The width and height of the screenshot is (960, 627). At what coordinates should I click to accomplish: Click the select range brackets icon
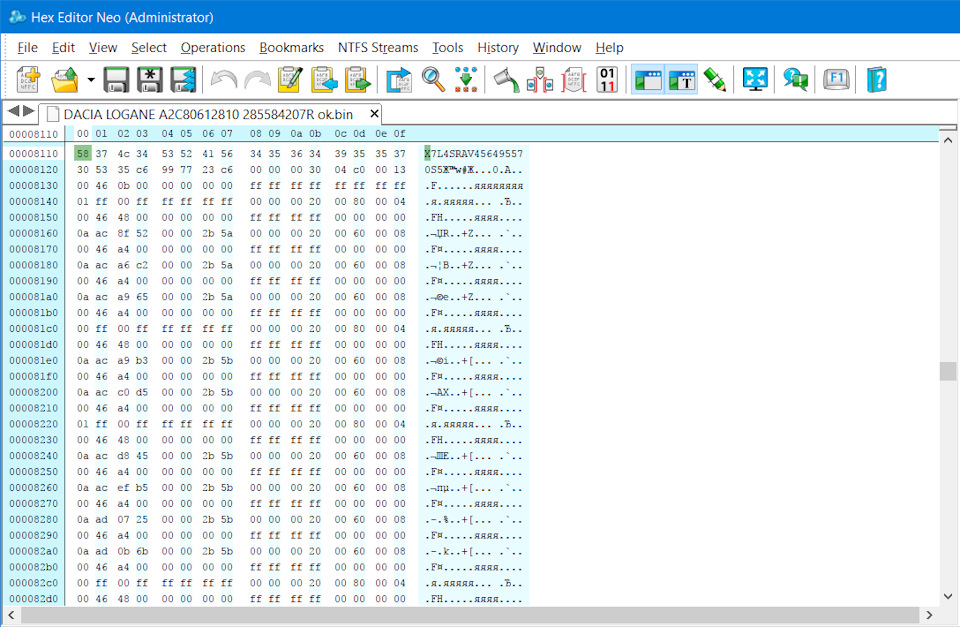[540, 80]
